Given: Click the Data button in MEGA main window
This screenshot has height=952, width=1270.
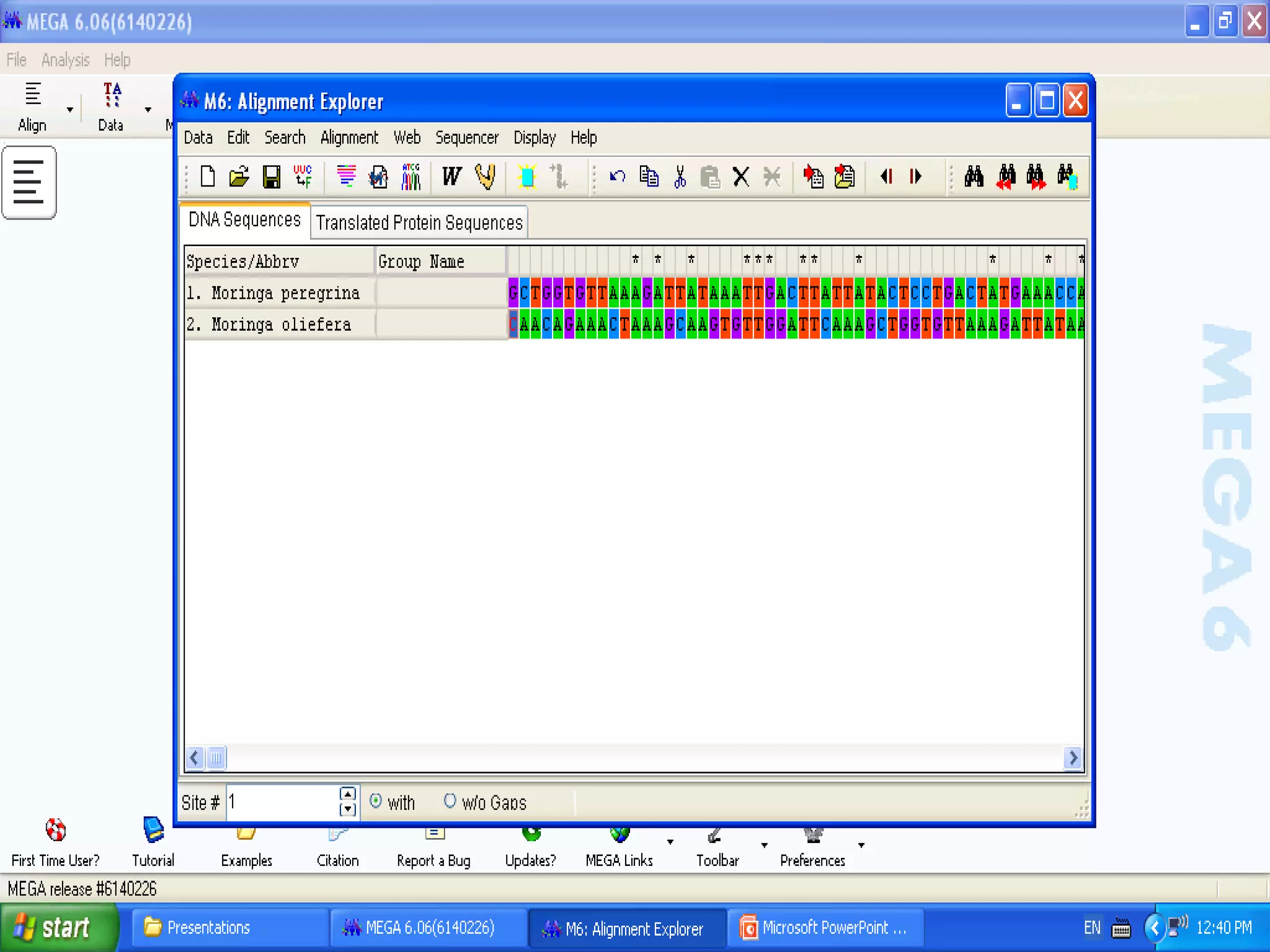Looking at the screenshot, I should tap(111, 107).
